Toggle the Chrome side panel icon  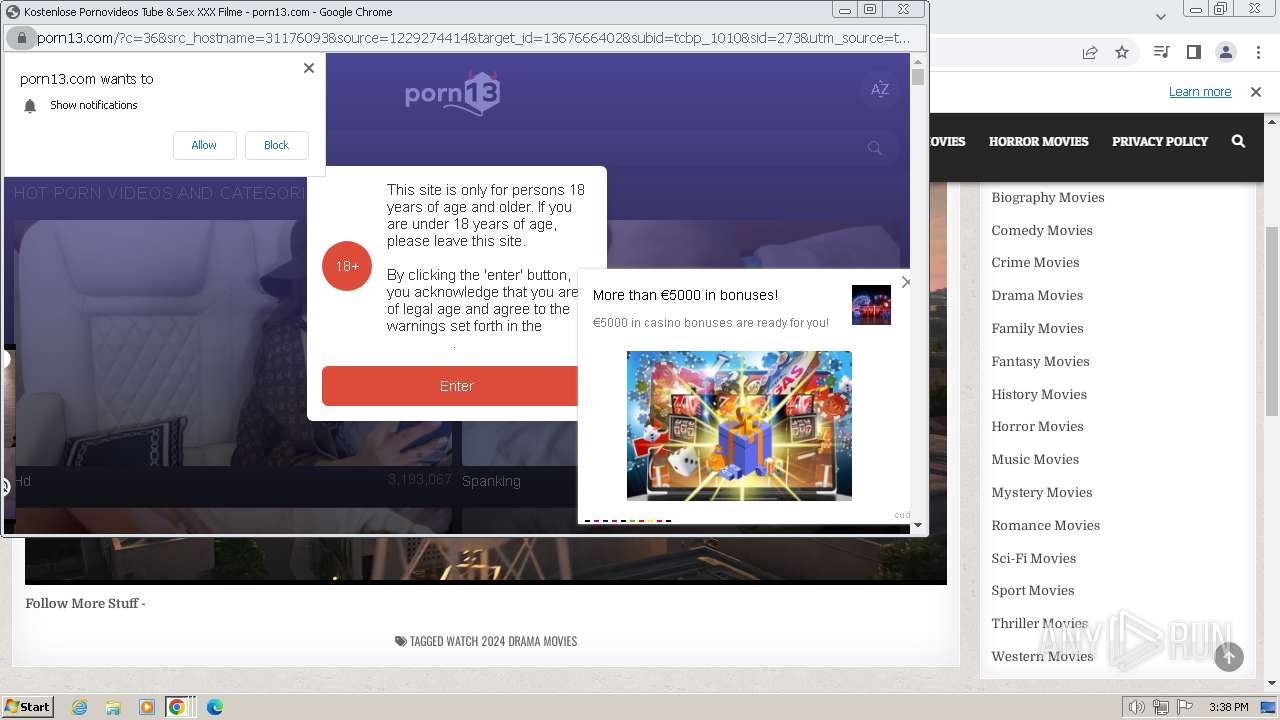click(1193, 52)
